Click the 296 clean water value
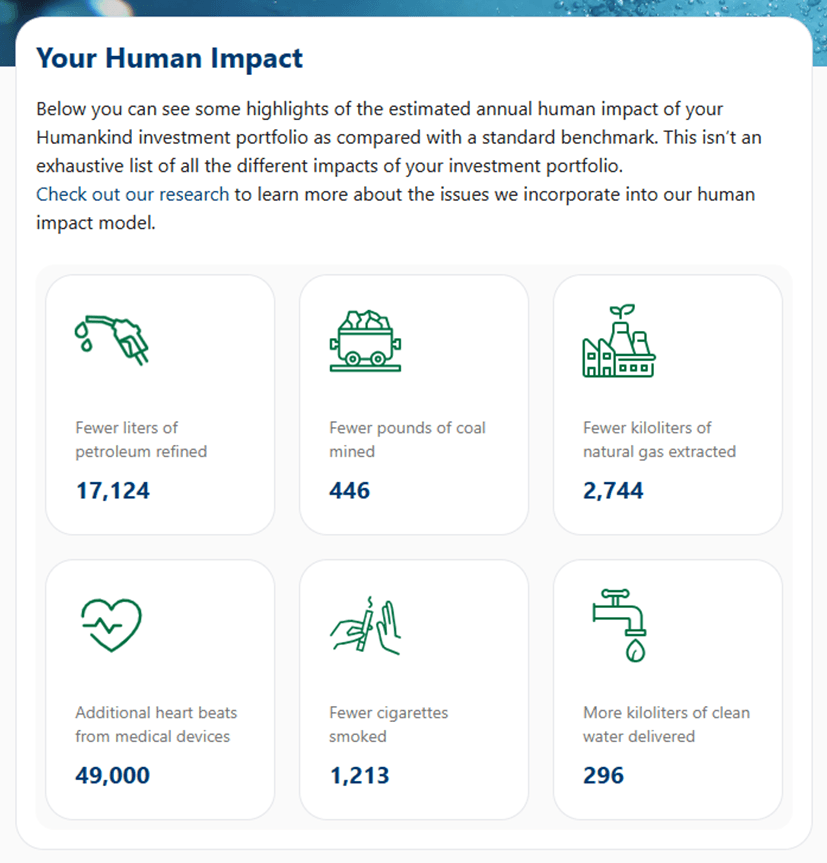This screenshot has height=863, width=827. pos(603,775)
